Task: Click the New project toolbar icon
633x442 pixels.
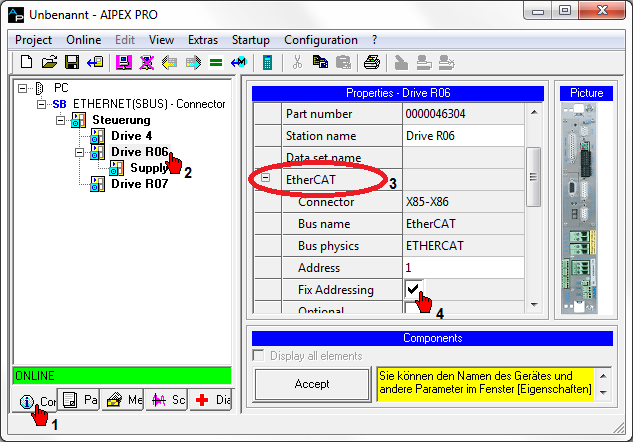Action: click(x=26, y=62)
